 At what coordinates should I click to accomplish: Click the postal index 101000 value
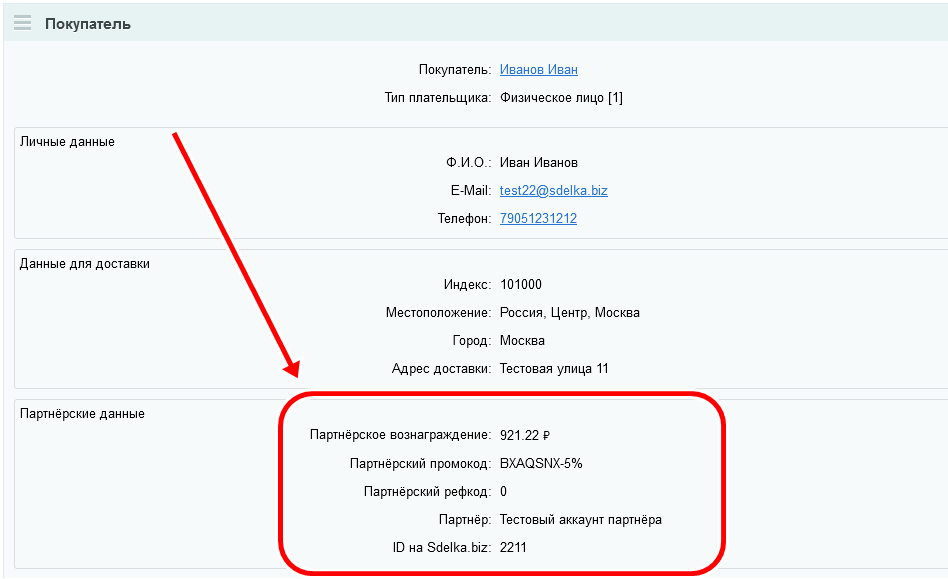[x=522, y=284]
